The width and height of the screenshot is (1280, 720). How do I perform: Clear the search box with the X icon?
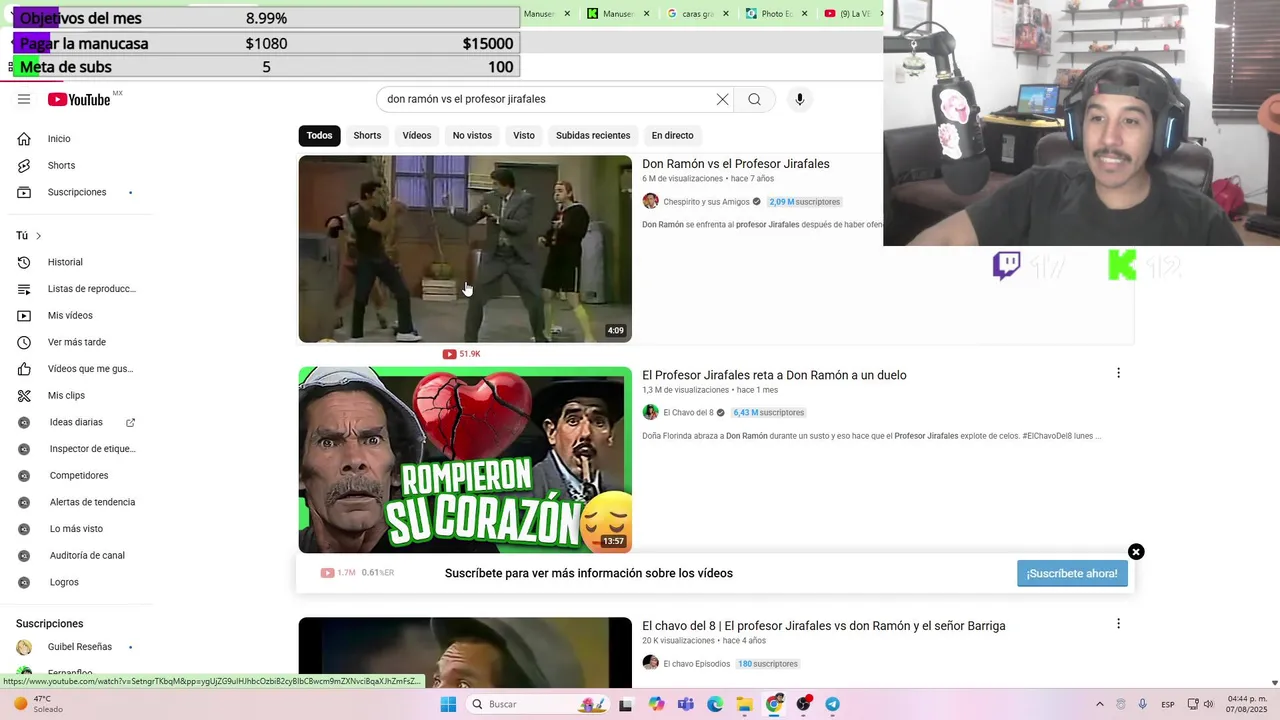coord(722,99)
